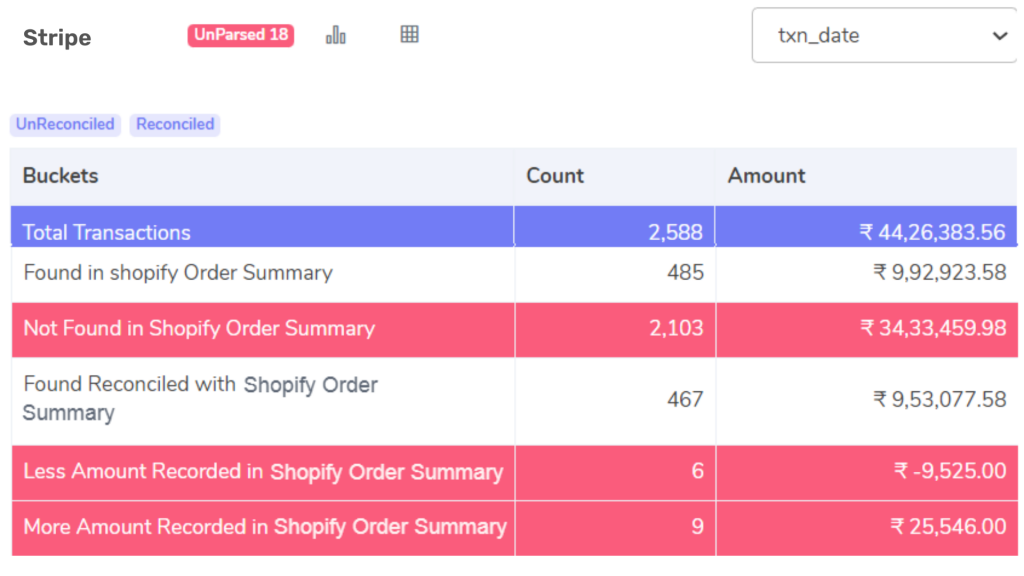Select the Reconciled filter tab
This screenshot has height=576, width=1024.
[175, 124]
